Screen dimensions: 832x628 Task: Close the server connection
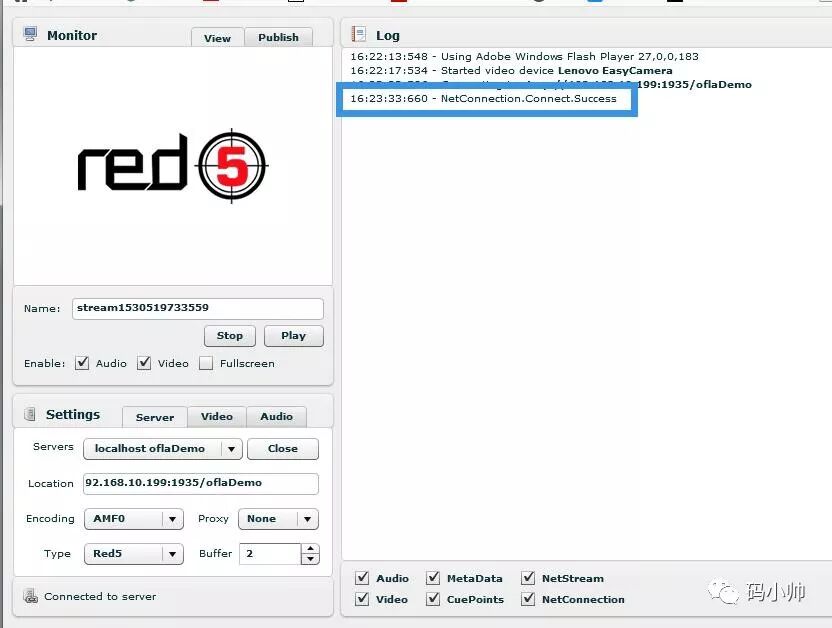click(283, 449)
